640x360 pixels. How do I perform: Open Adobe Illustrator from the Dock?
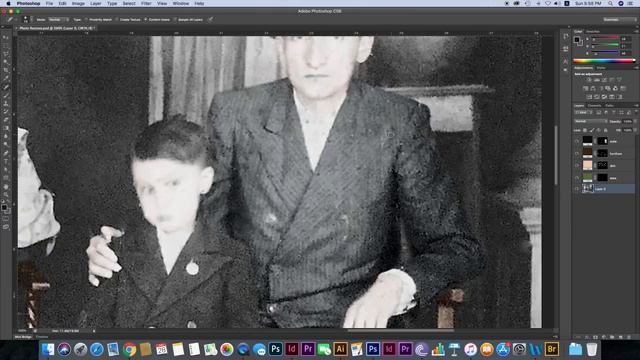pos(340,349)
